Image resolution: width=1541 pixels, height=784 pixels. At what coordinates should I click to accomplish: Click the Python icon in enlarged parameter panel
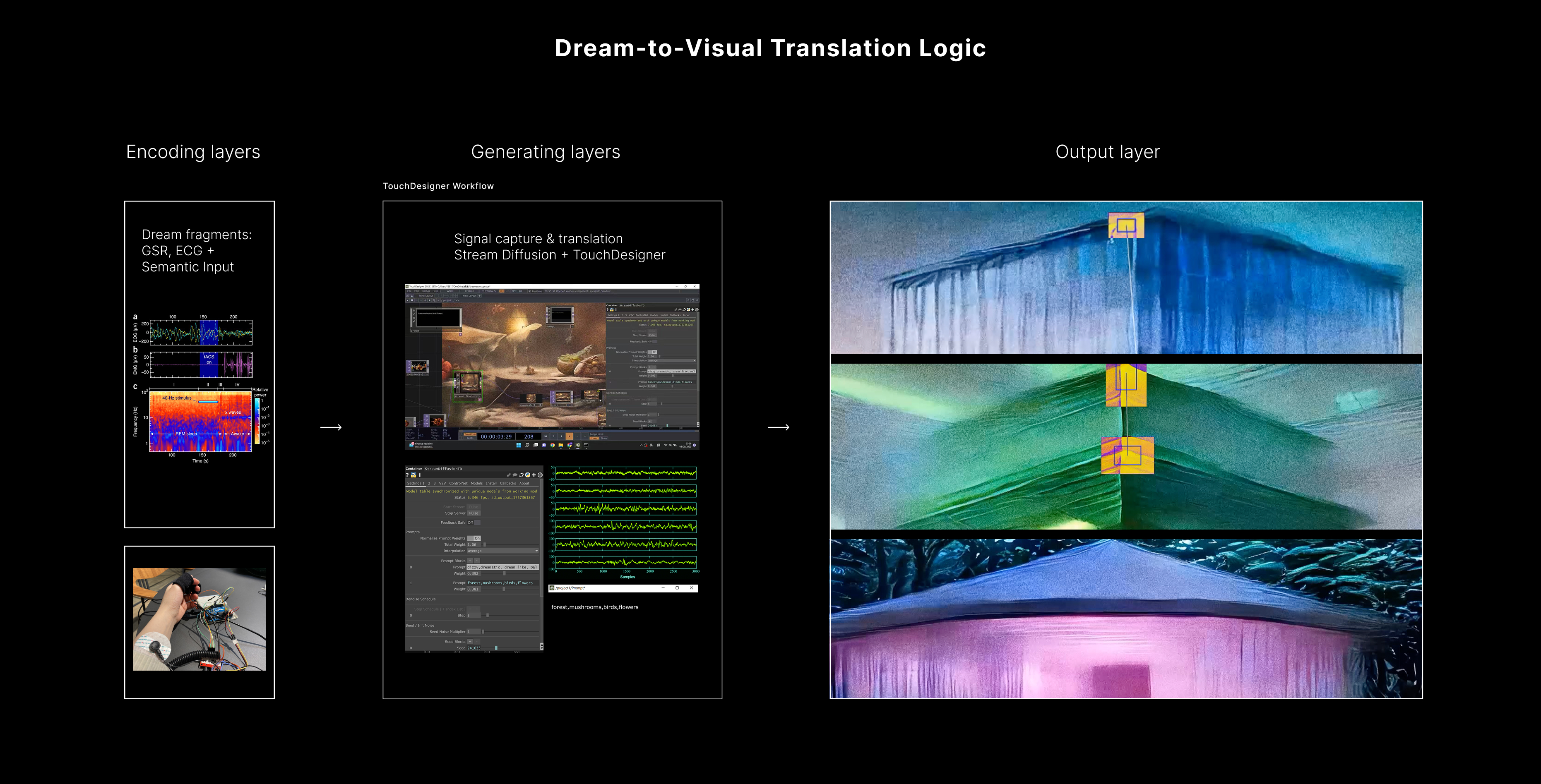tap(528, 475)
